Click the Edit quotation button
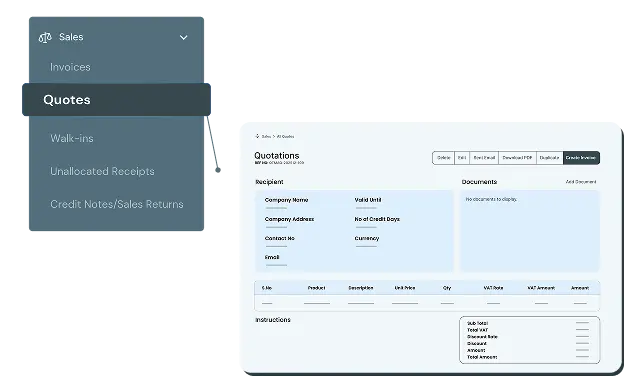Image resolution: width=624 pixels, height=376 pixels. click(x=462, y=158)
